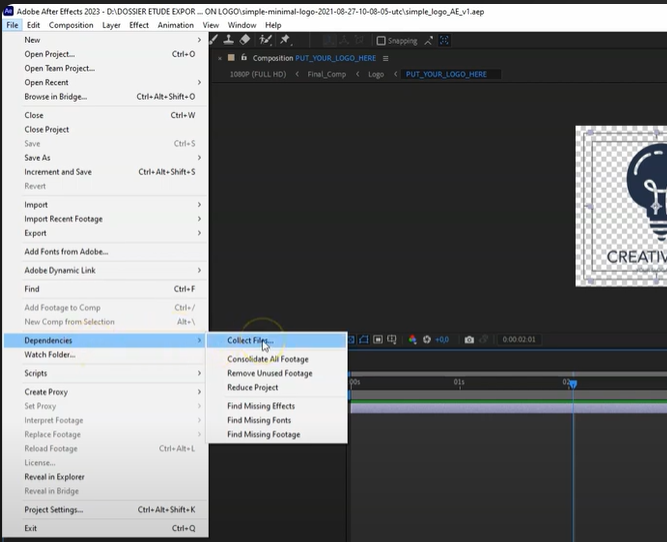
Task: Open the Composition menu in menu bar
Action: pos(71,25)
